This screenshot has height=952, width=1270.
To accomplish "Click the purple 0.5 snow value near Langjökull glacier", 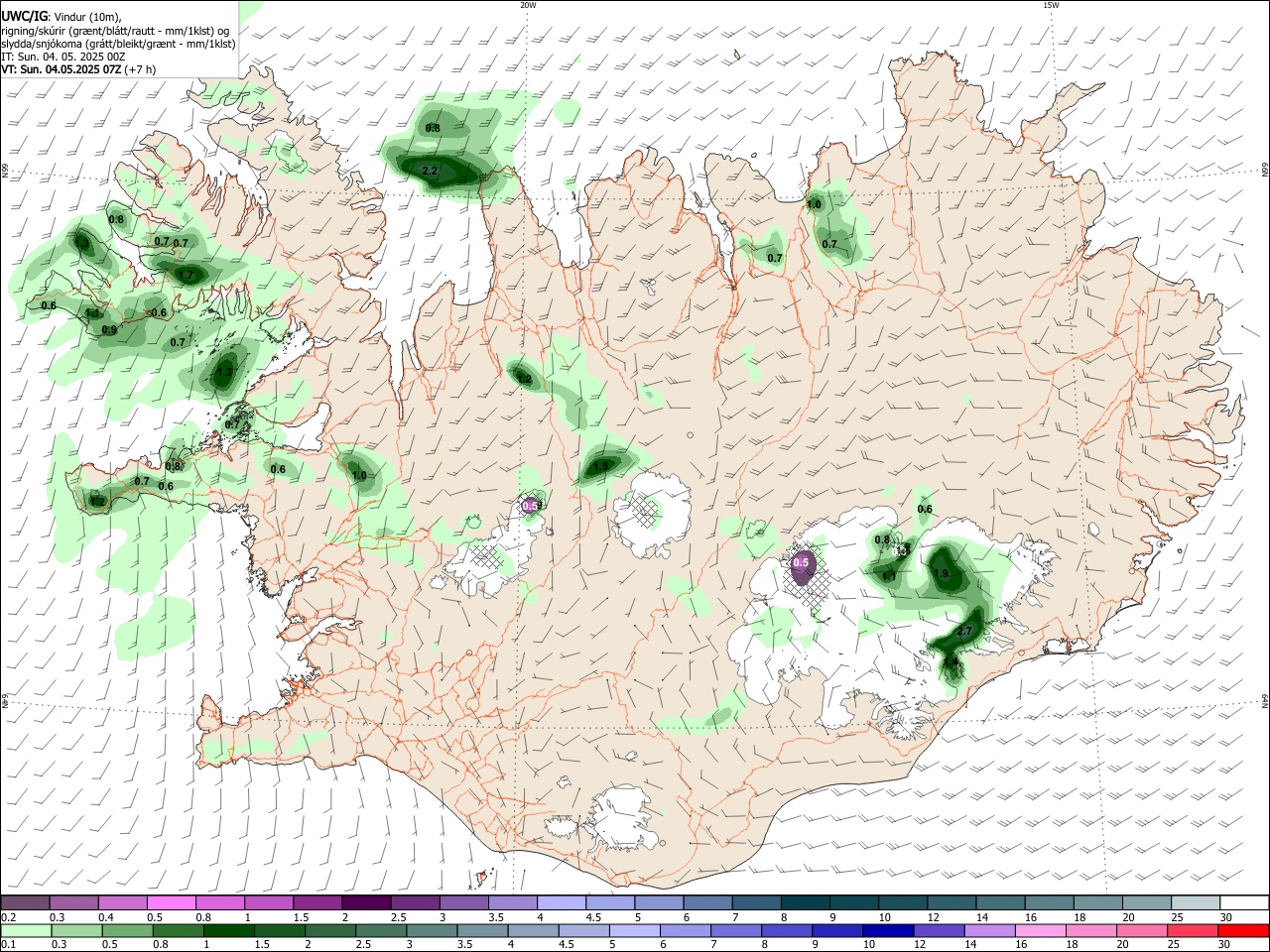I will click(530, 506).
